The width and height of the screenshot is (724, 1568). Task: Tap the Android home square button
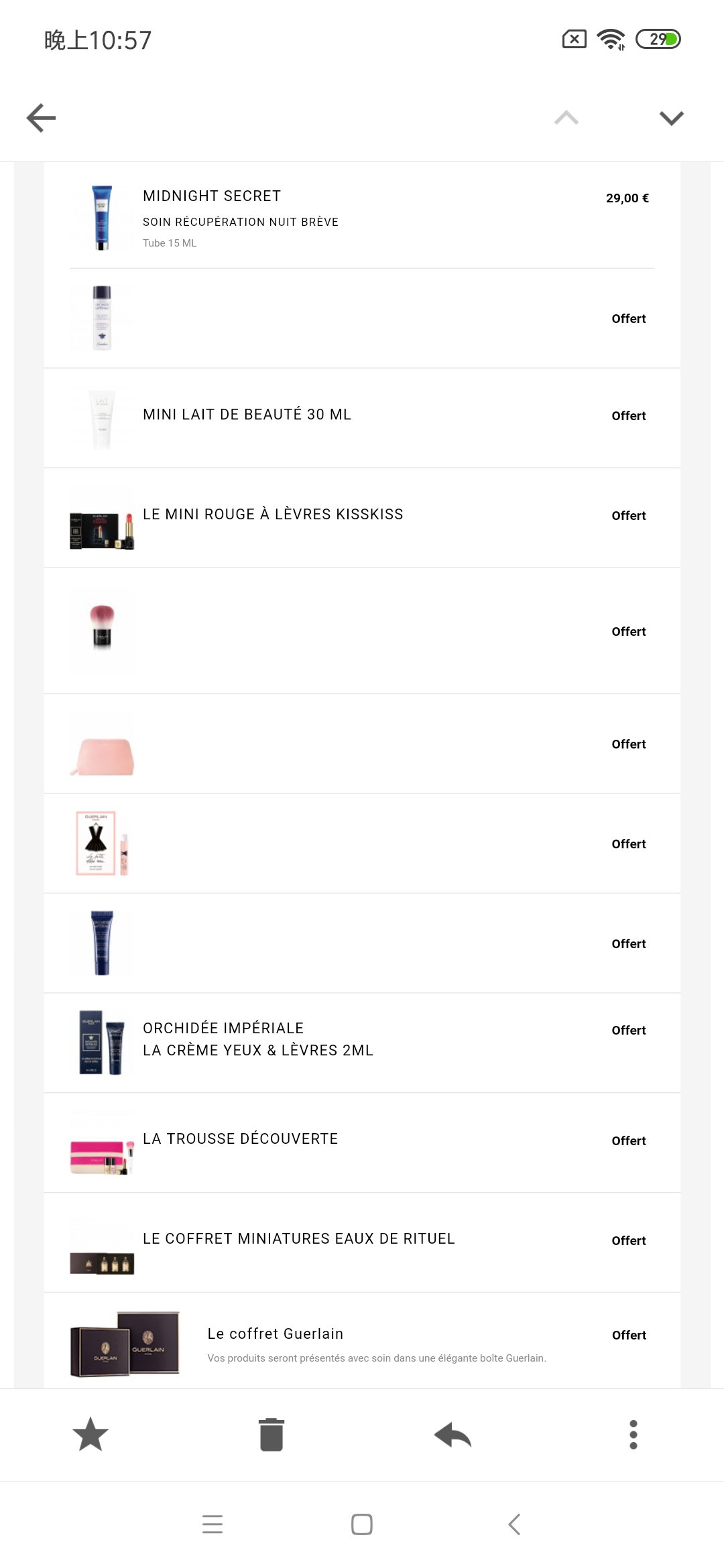click(x=362, y=1524)
